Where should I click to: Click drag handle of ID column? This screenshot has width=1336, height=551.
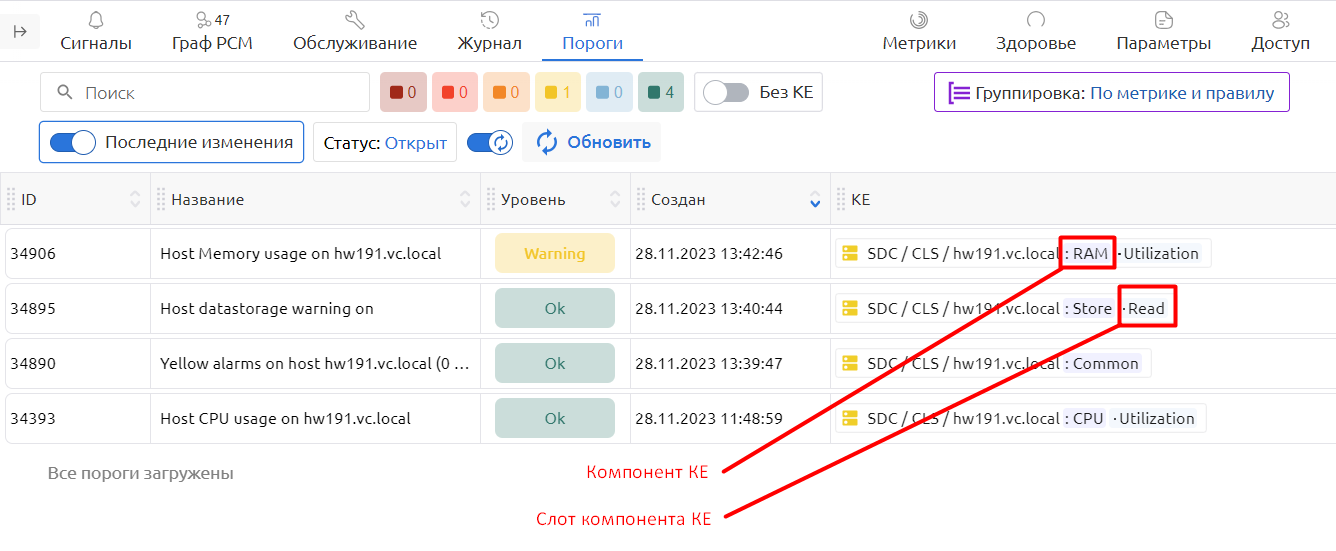(12, 199)
